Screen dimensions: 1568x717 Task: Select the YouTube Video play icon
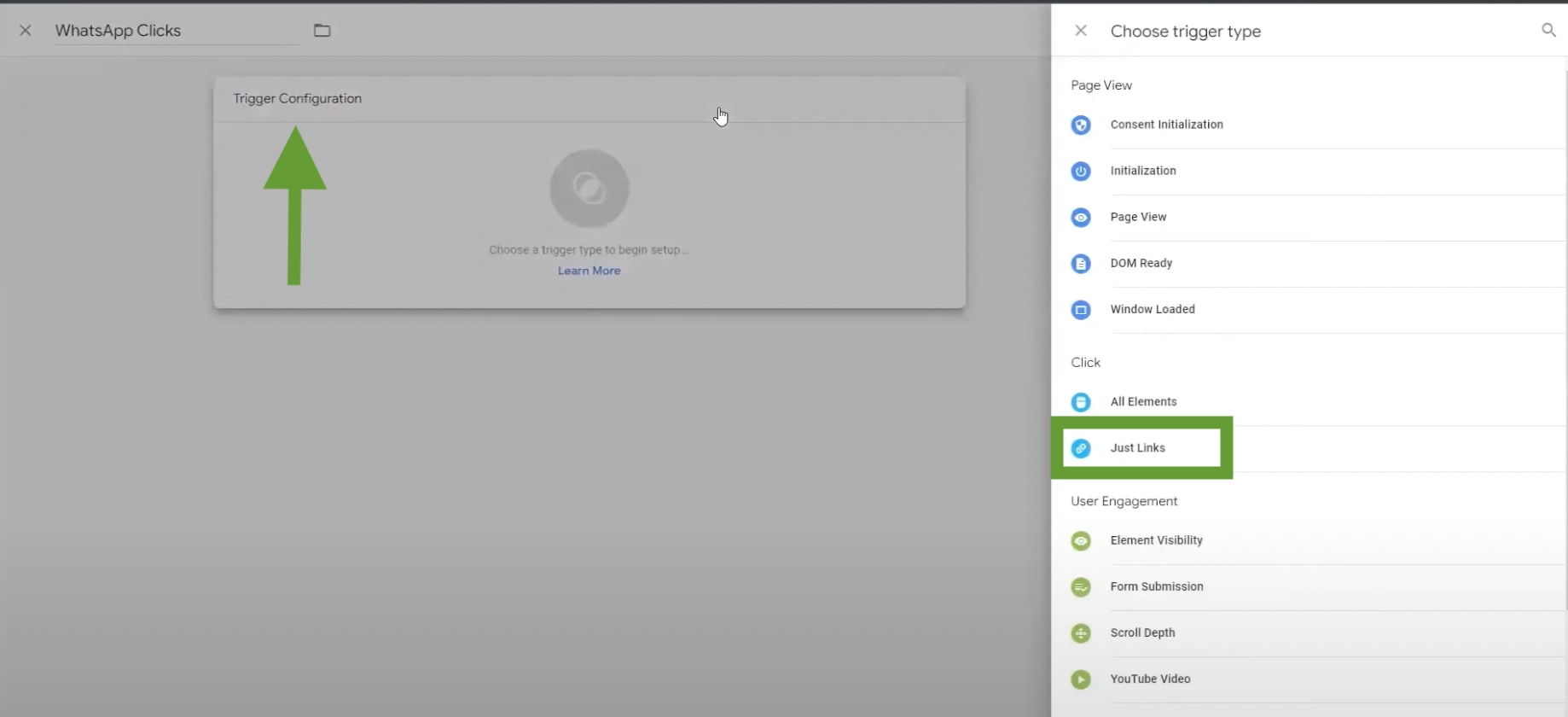click(x=1081, y=679)
